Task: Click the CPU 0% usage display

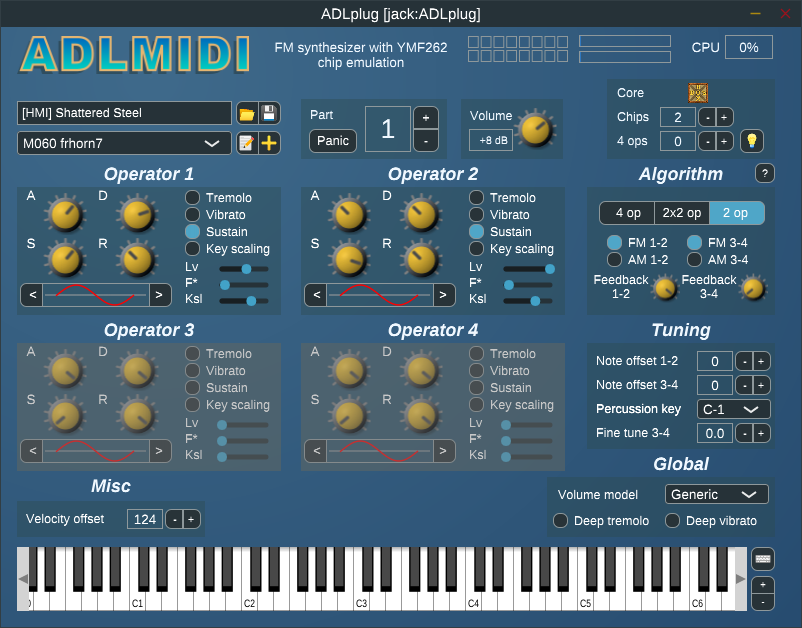Action: (749, 48)
